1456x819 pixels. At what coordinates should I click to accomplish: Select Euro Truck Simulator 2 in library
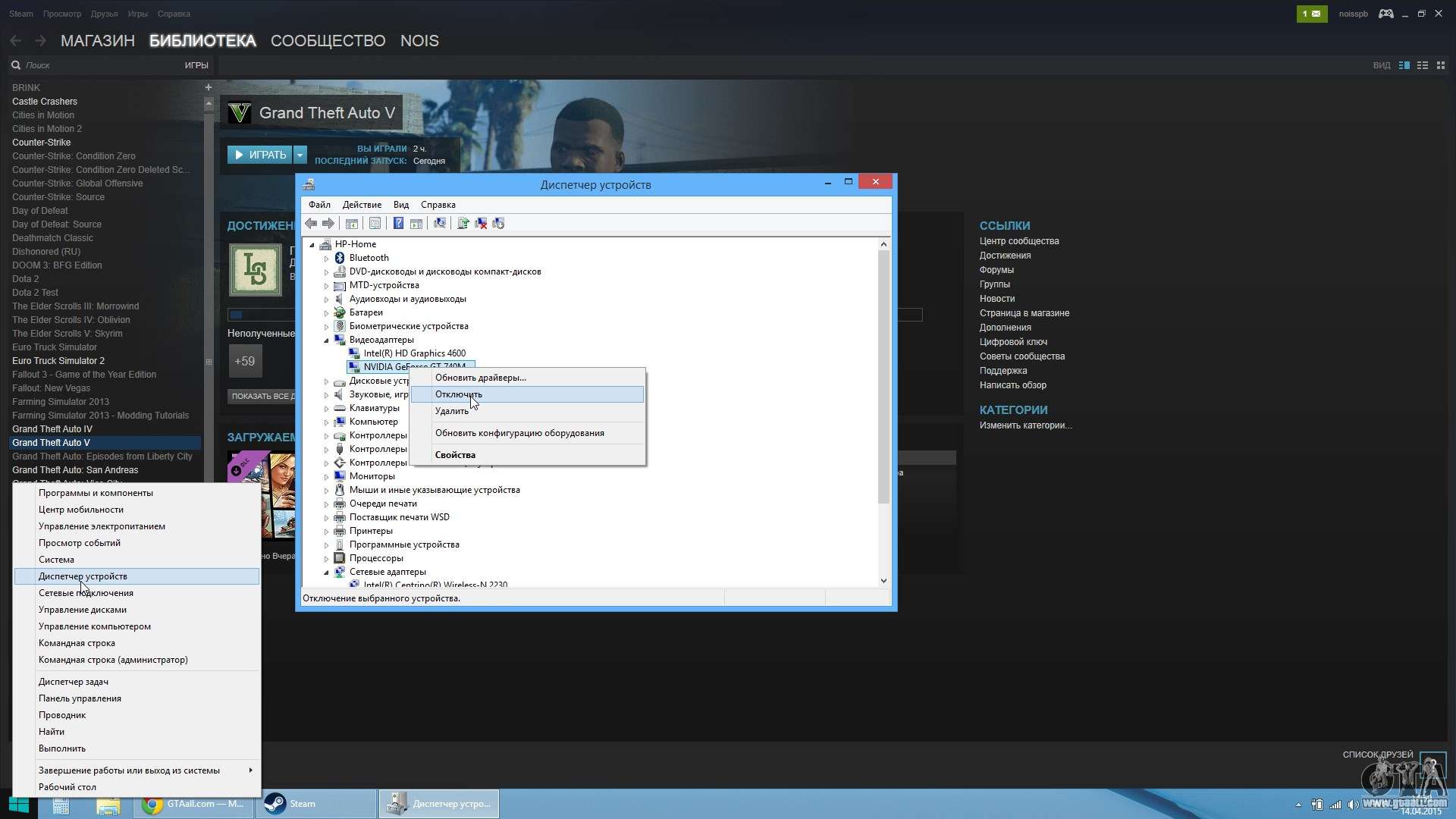tap(58, 361)
